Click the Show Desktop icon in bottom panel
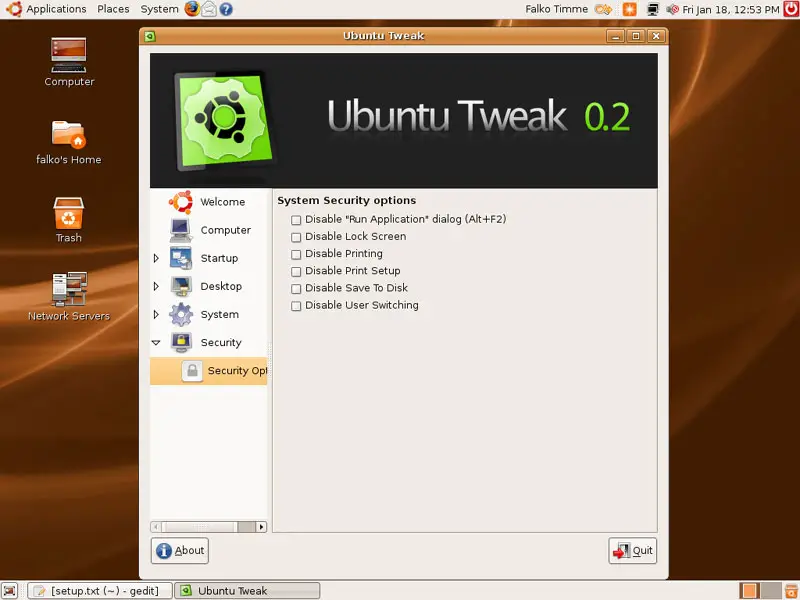Screen dimensions: 800x600 tap(10, 591)
